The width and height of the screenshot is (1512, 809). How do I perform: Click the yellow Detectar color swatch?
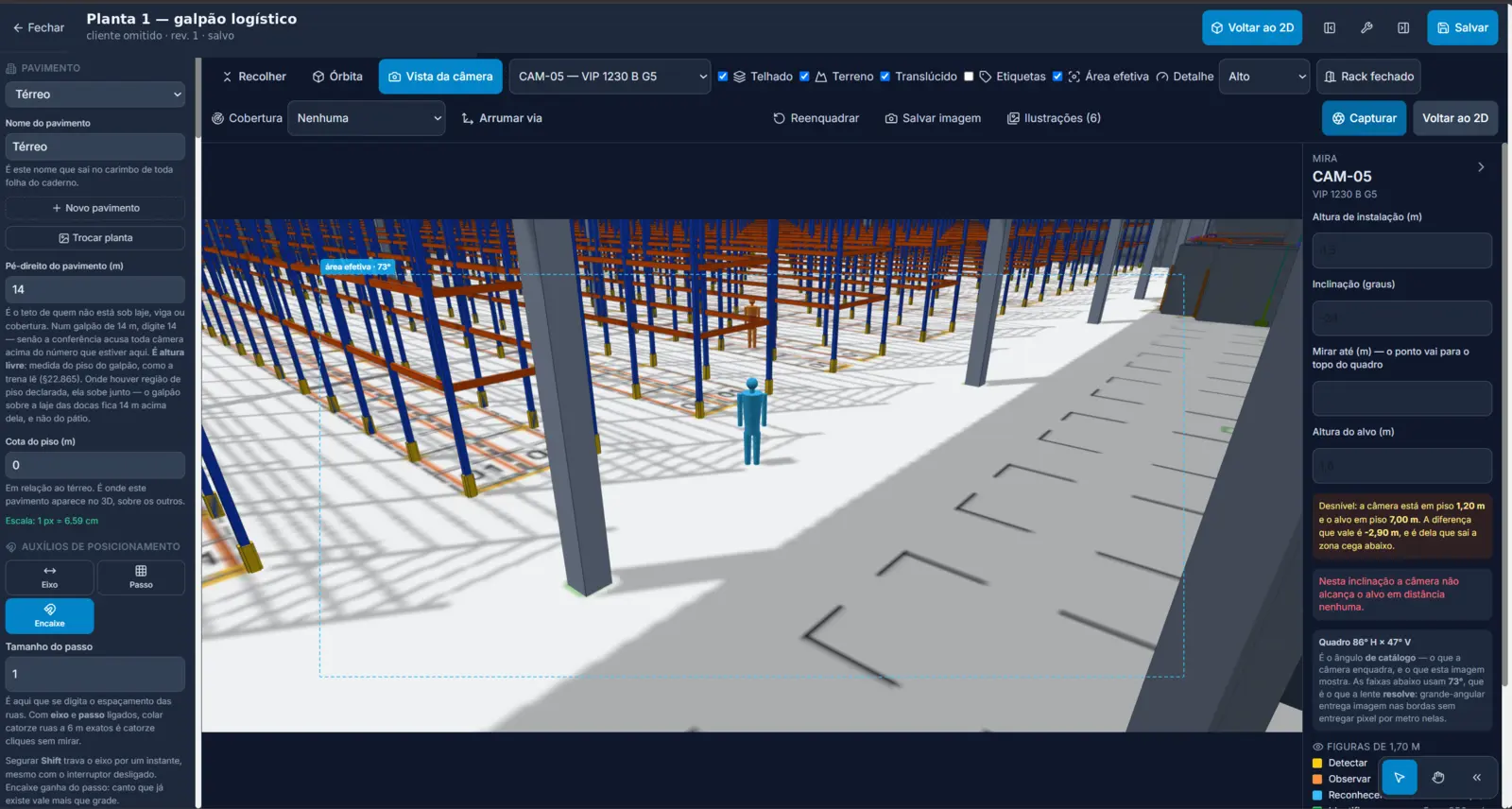pyautogui.click(x=1317, y=764)
